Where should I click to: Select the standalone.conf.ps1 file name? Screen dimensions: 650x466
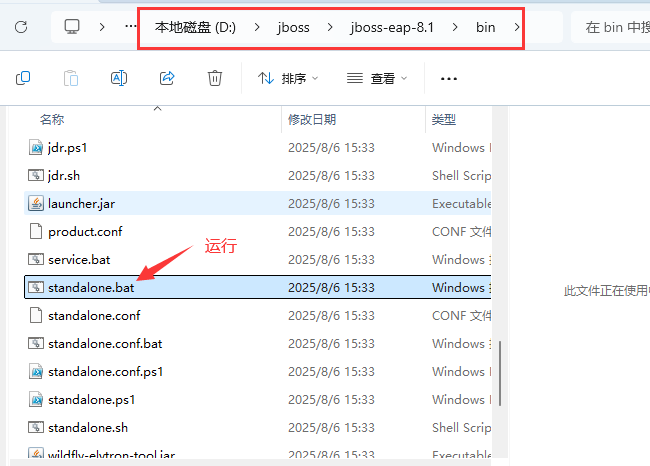tap(105, 371)
